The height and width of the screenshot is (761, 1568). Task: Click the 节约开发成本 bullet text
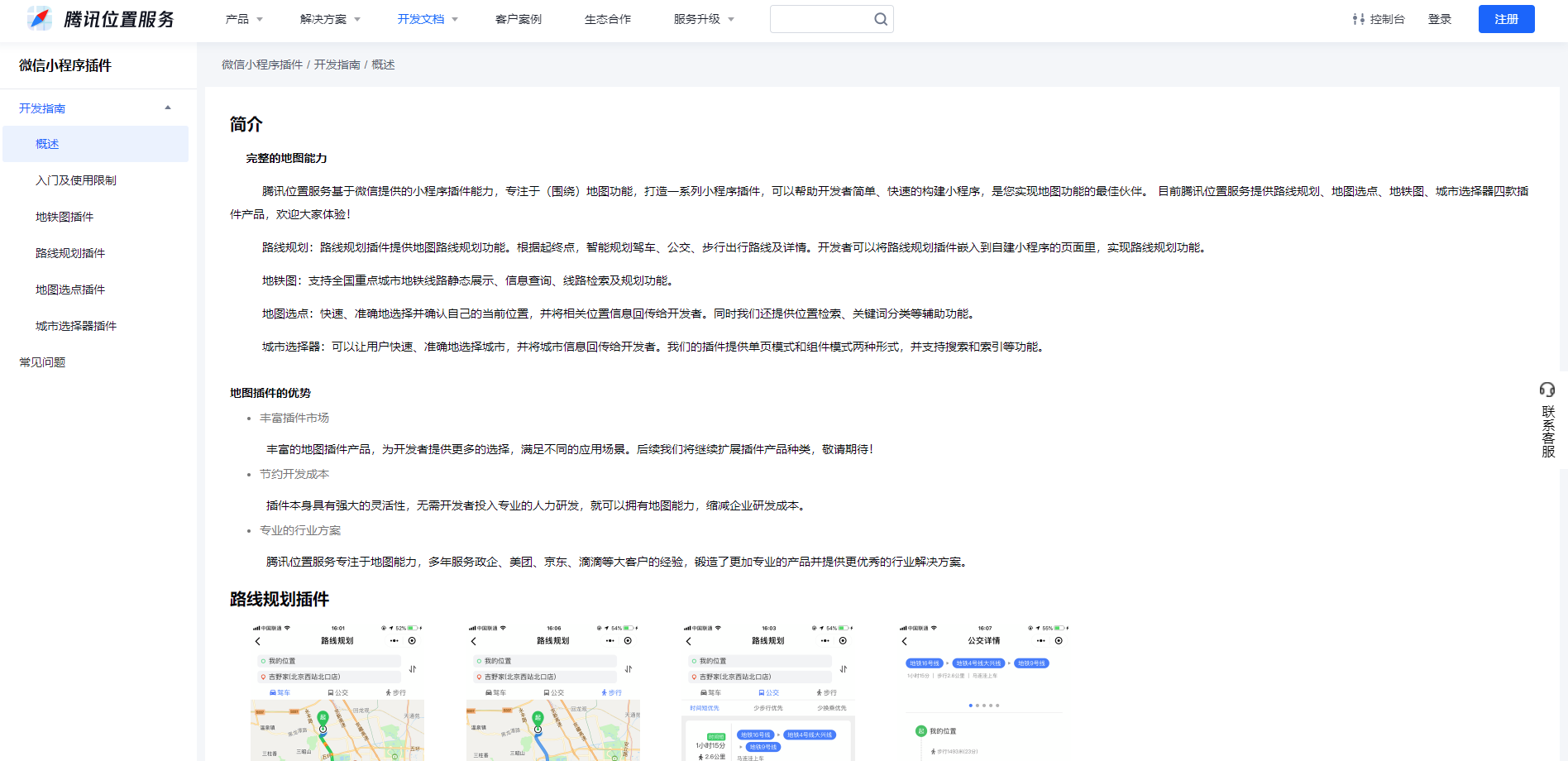coord(294,474)
